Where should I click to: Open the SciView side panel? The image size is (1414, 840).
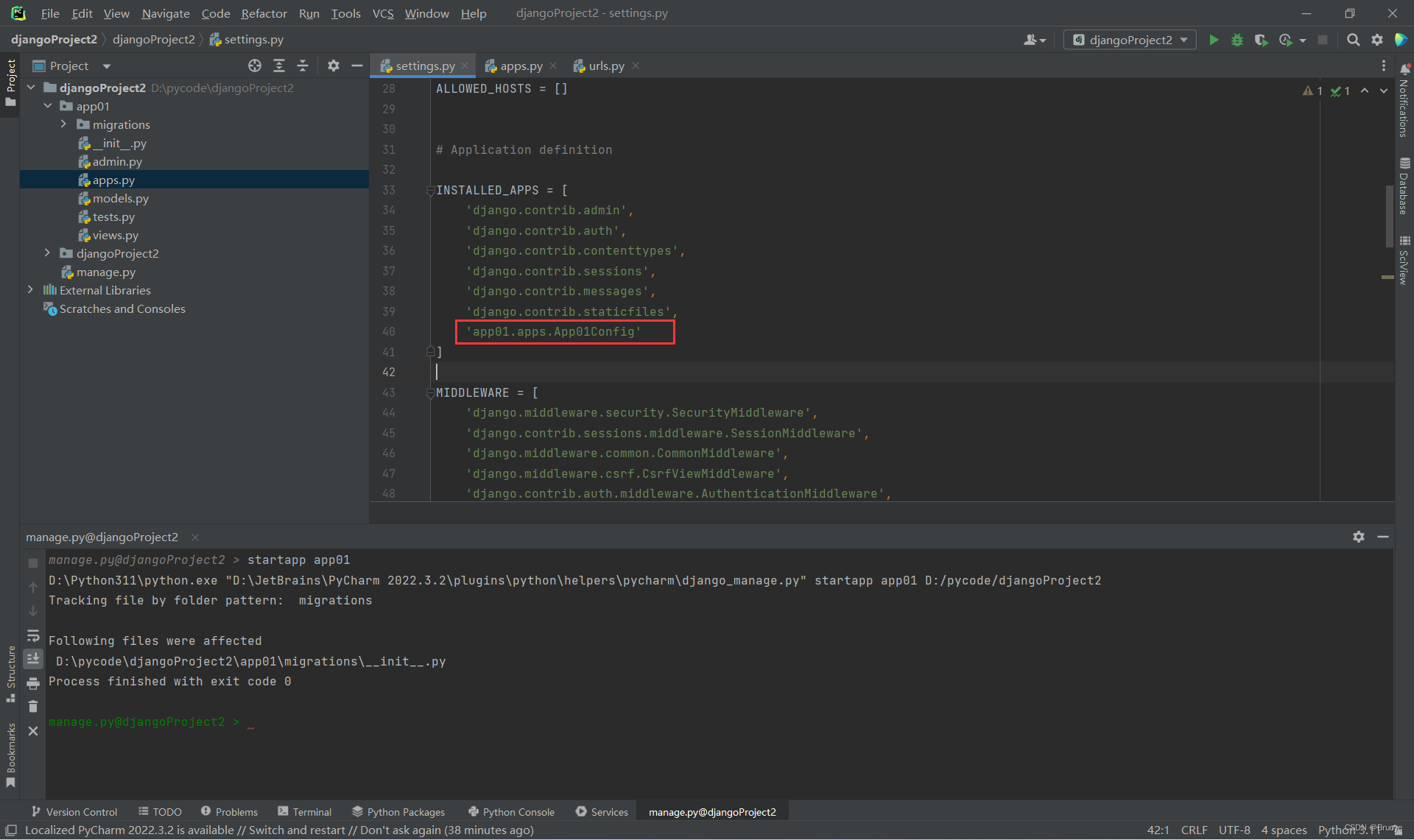[1404, 260]
